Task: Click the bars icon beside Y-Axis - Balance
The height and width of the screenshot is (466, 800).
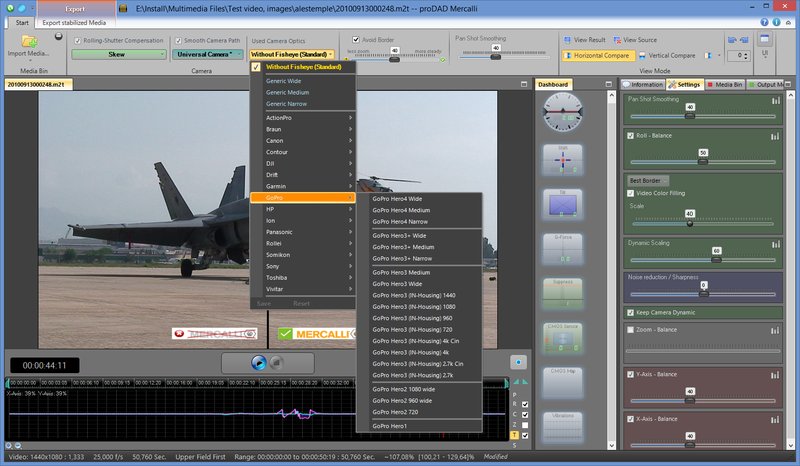Action: click(x=776, y=375)
